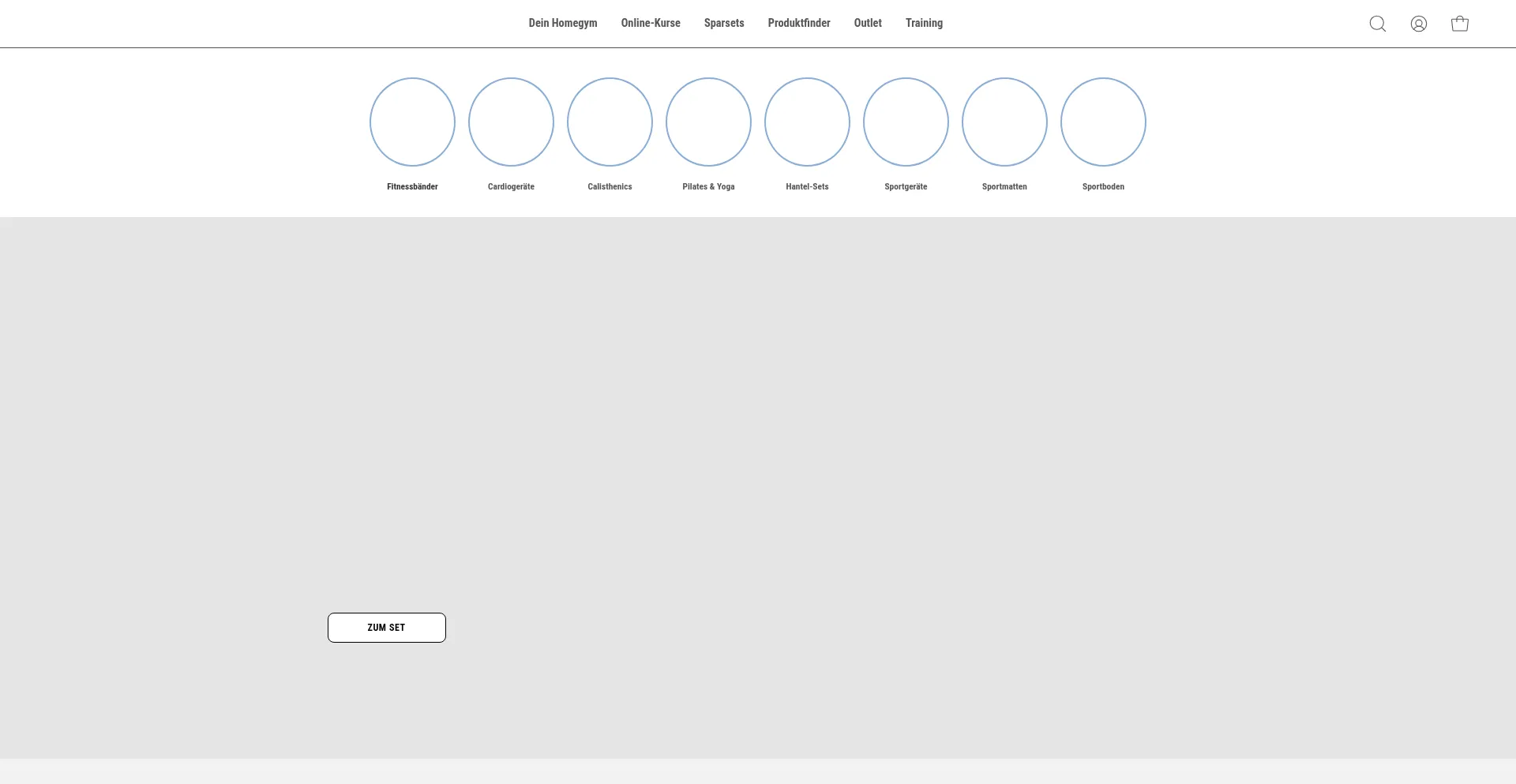Image resolution: width=1516 pixels, height=784 pixels.
Task: Click the Fitnessbänder text label
Action: [x=412, y=187]
